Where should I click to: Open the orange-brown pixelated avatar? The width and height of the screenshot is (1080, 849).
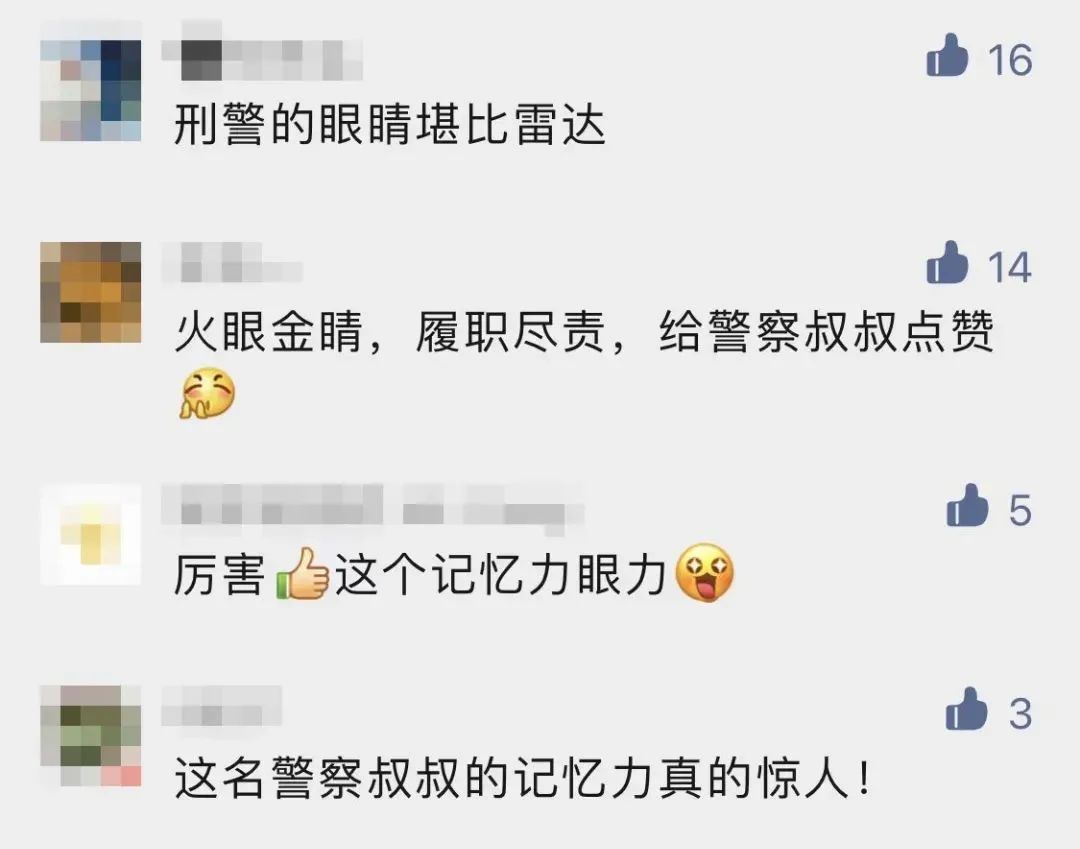tap(91, 292)
